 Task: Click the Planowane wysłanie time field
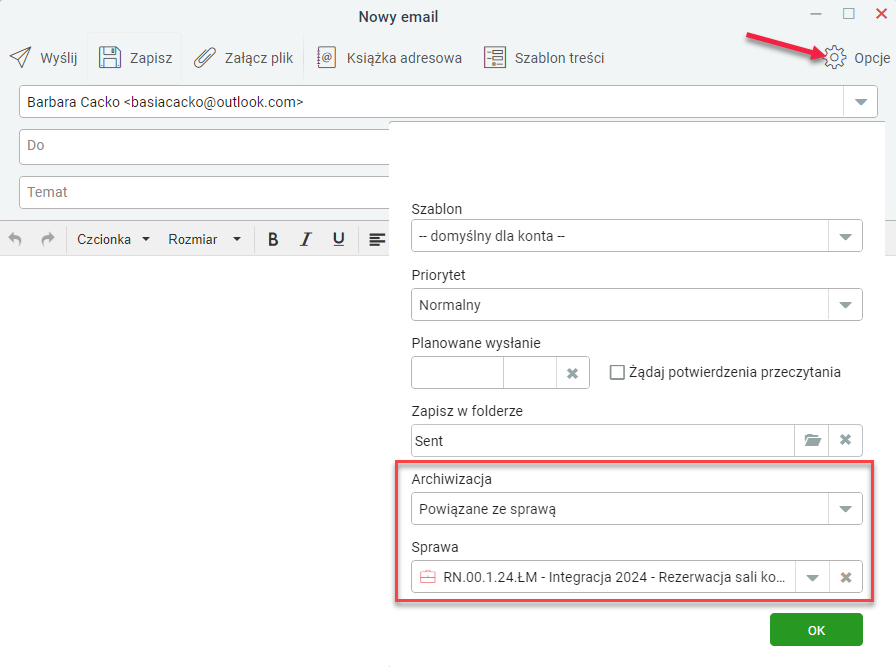click(530, 373)
